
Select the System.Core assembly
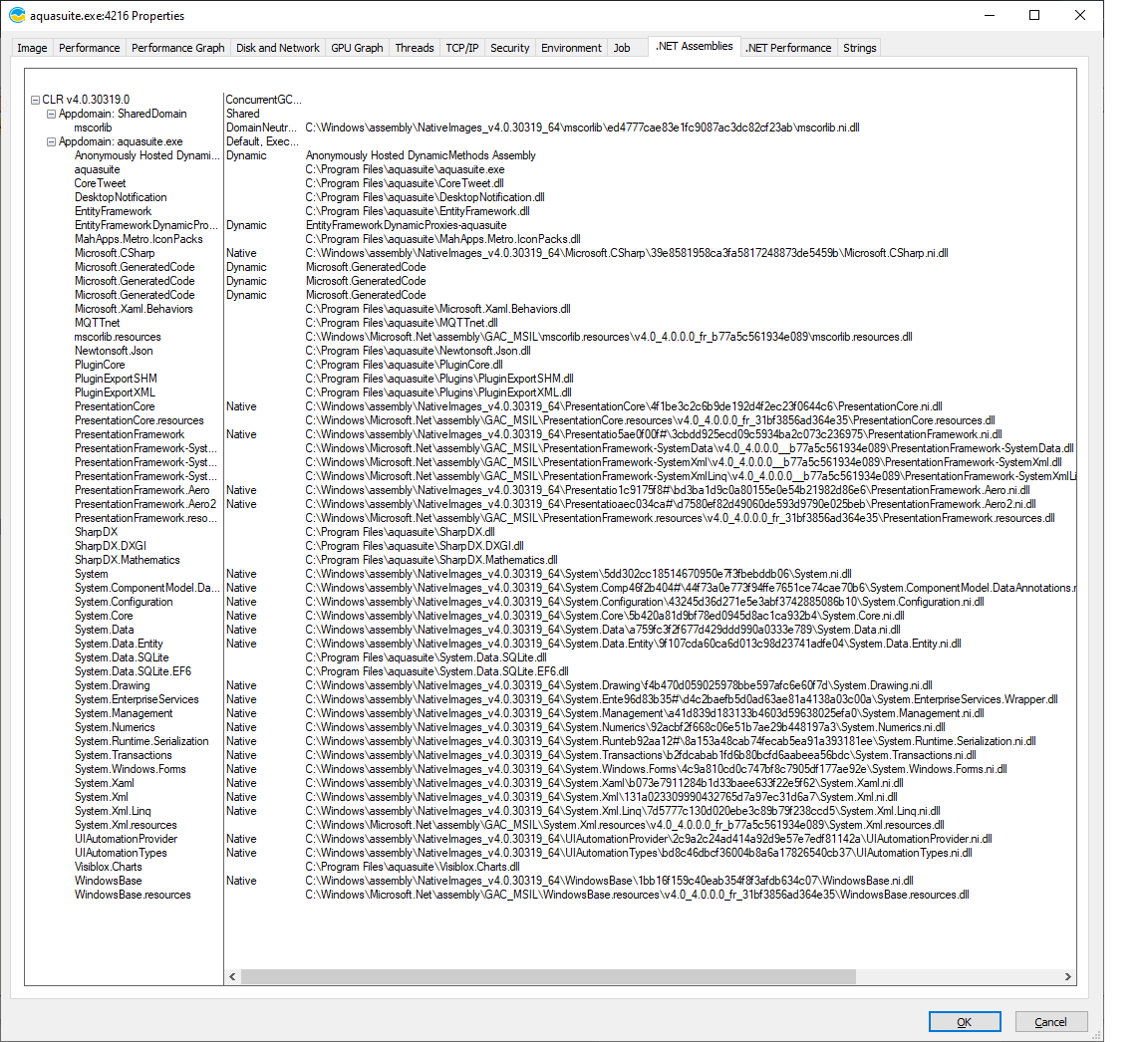(104, 616)
